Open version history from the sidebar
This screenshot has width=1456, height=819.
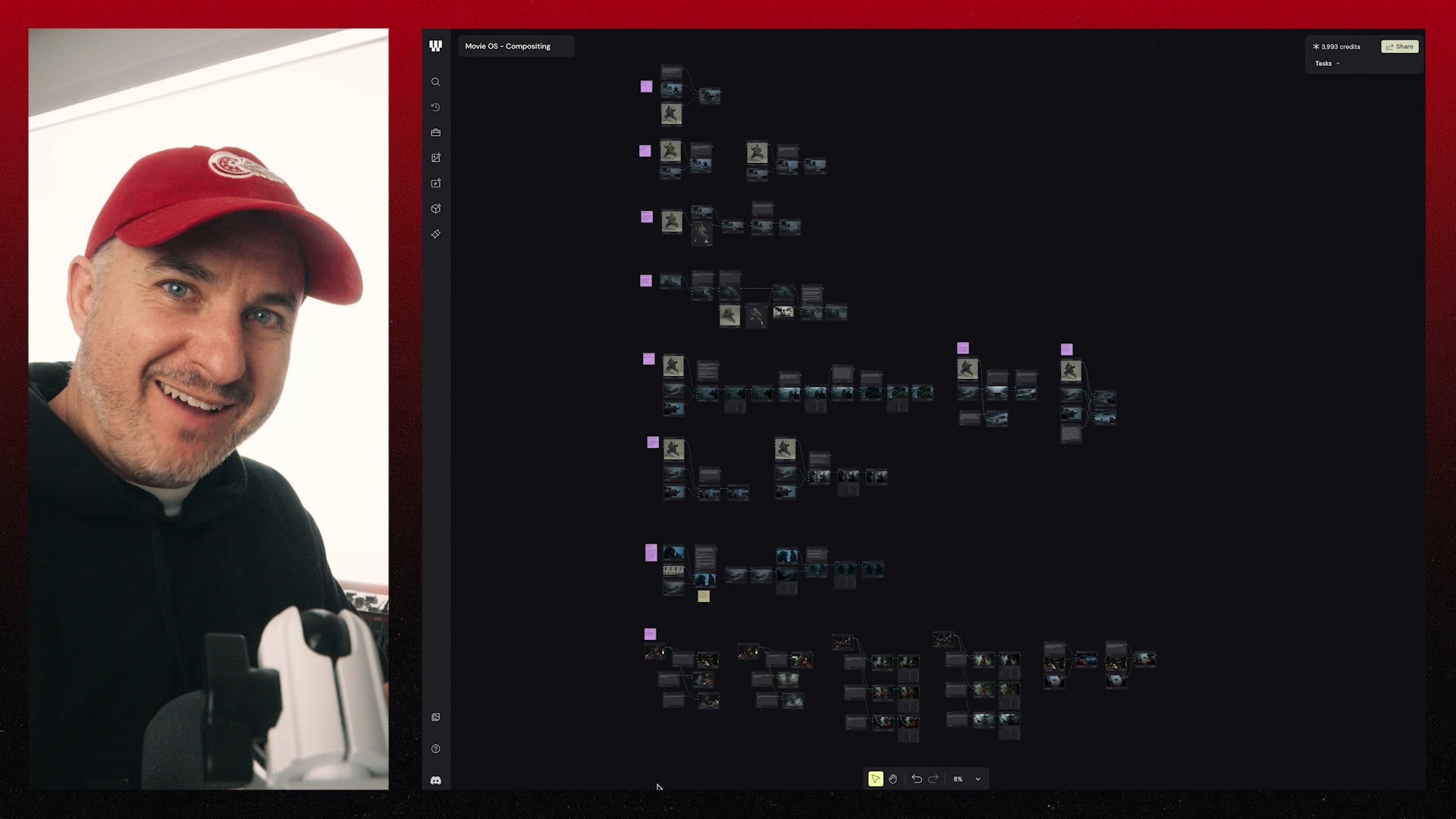436,107
